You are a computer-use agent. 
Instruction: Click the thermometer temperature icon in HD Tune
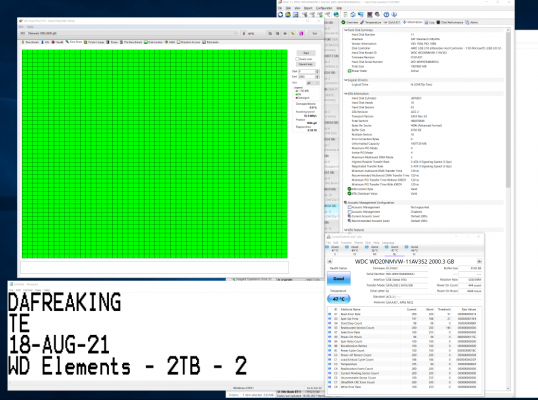click(244, 34)
